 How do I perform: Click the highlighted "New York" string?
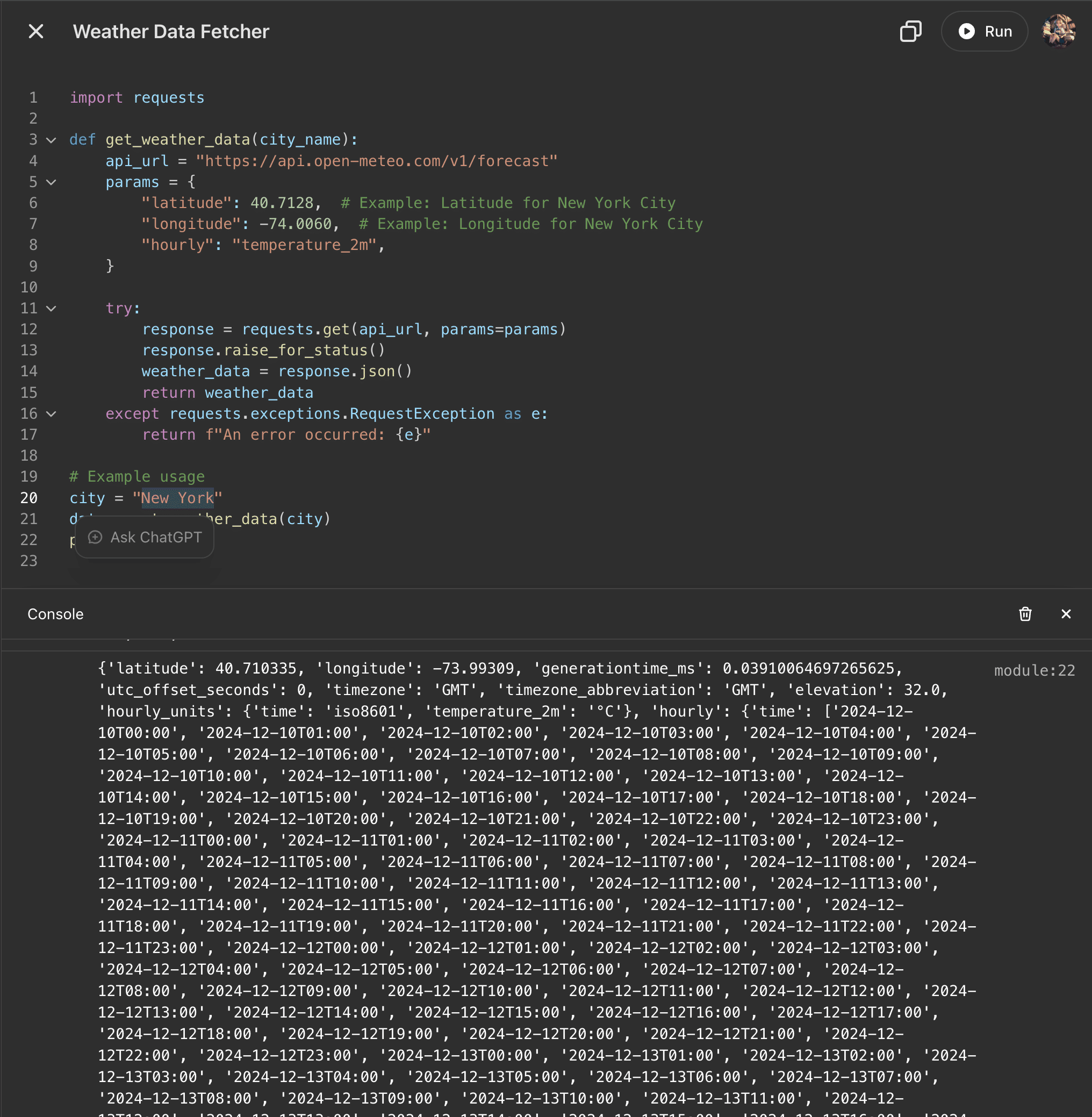[178, 498]
